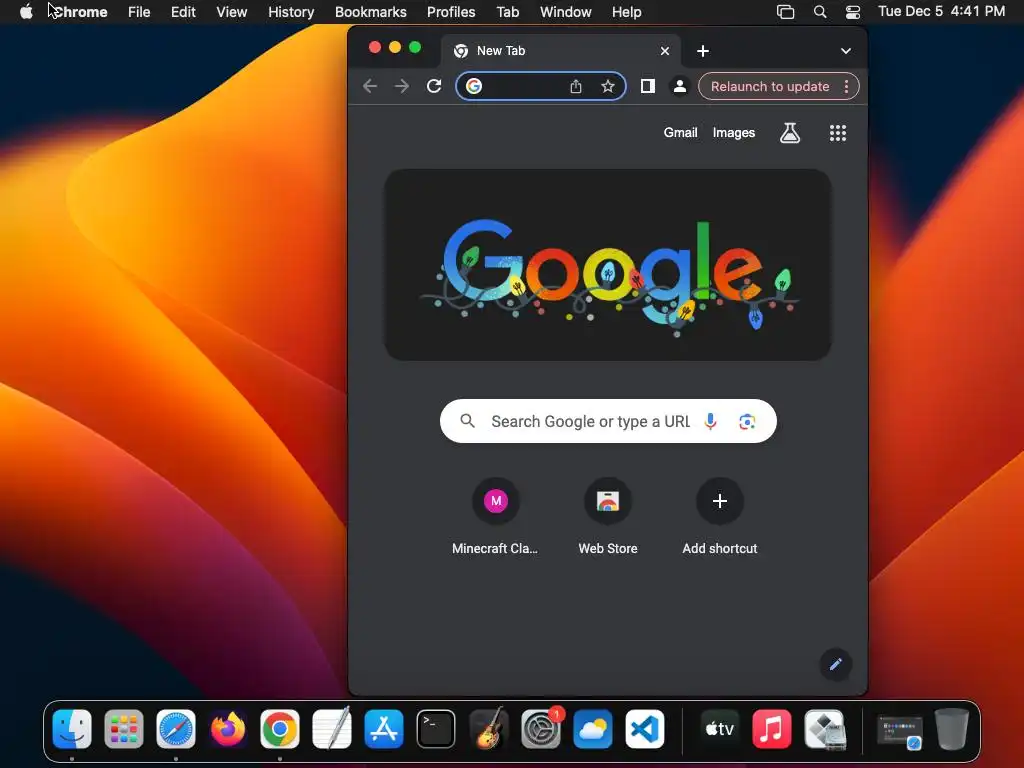This screenshot has height=768, width=1024.
Task: Open GarageBand from the Dock
Action: [x=488, y=729]
